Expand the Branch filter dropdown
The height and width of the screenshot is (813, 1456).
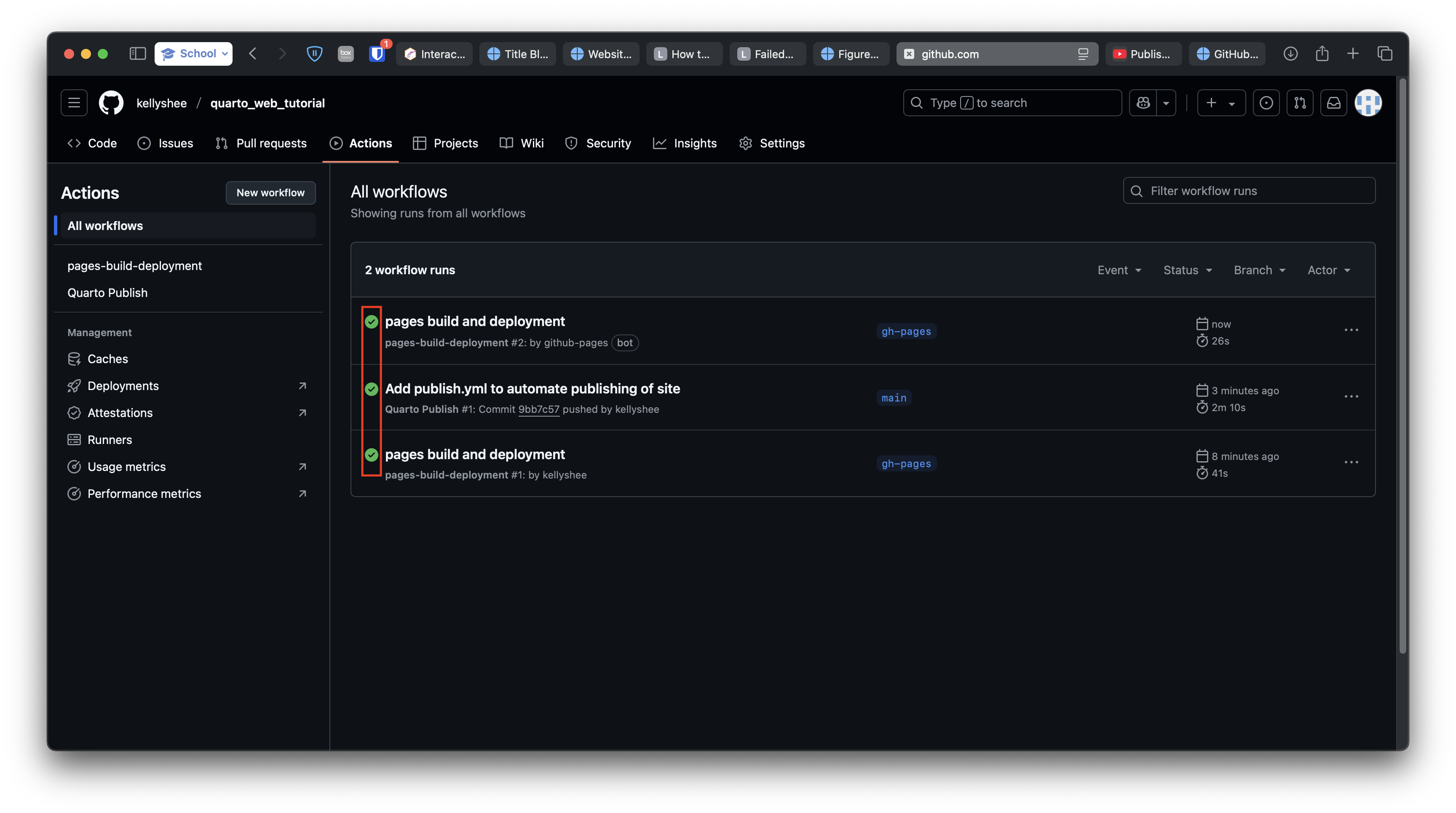1259,270
